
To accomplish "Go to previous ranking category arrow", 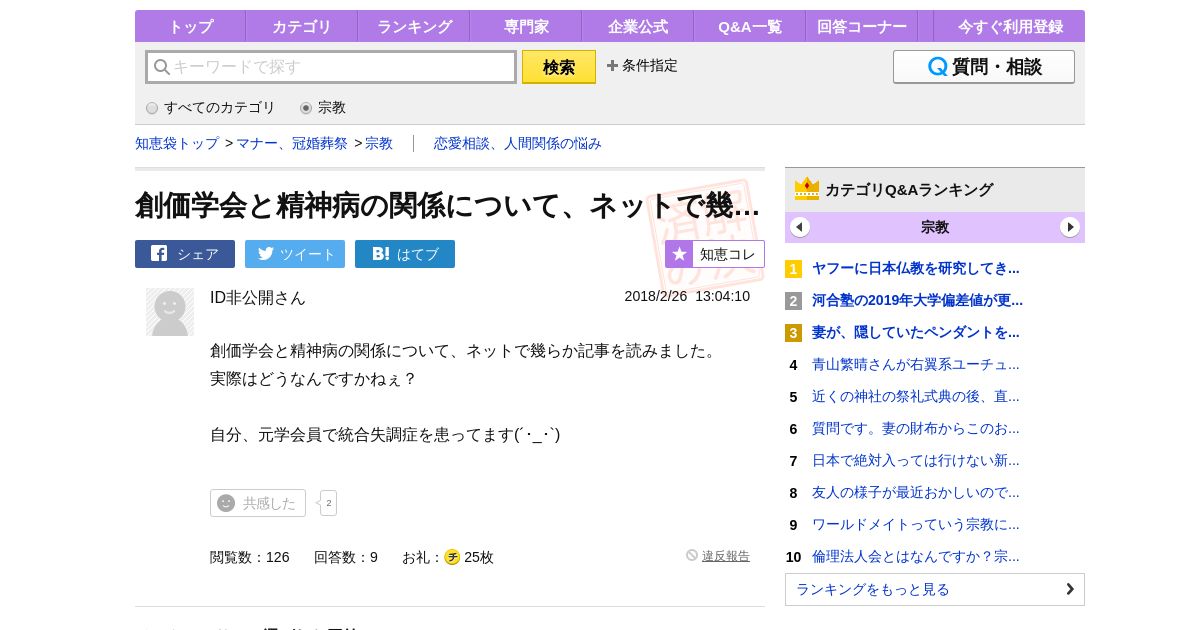I will (x=800, y=227).
